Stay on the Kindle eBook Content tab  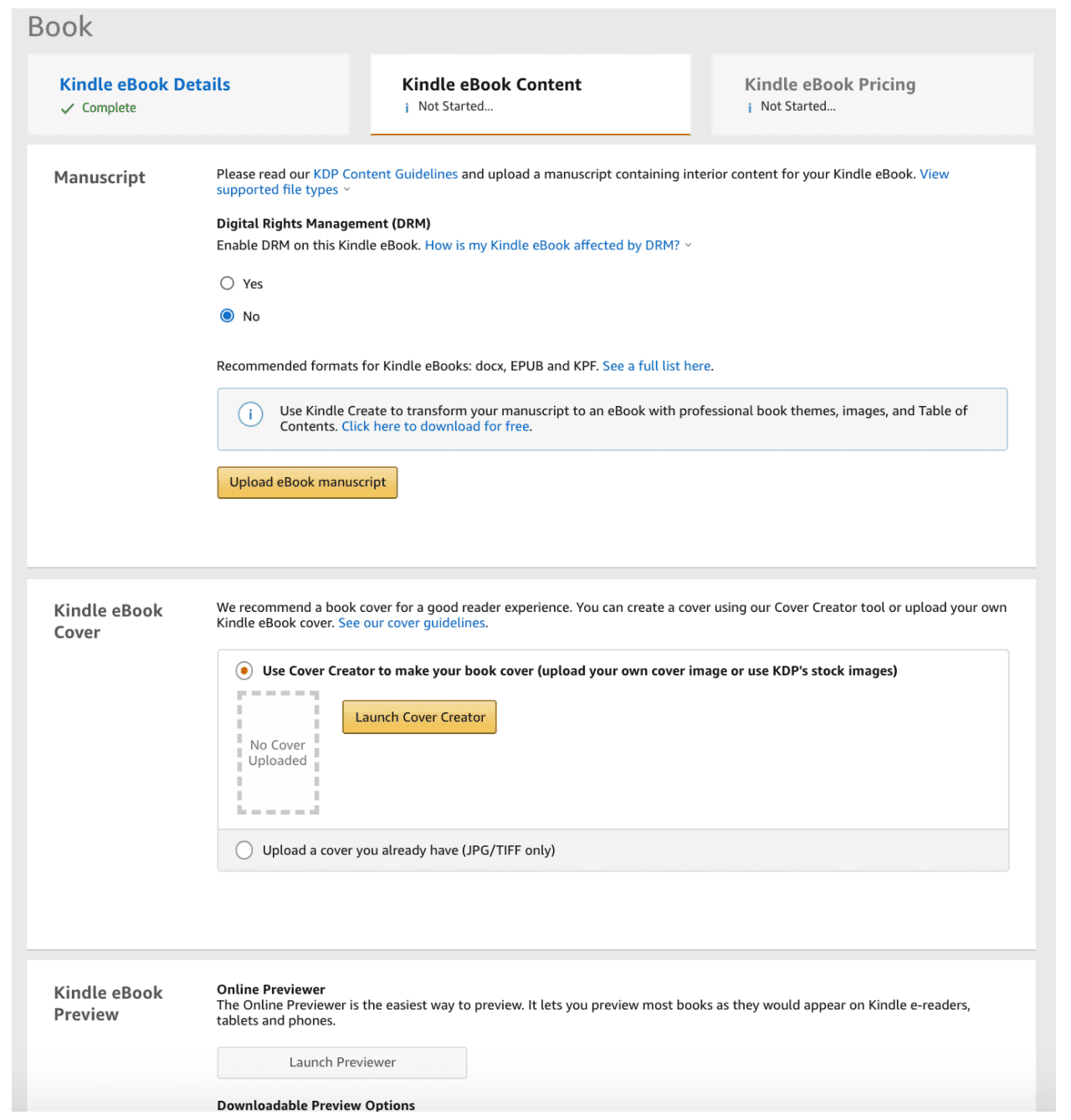pos(491,84)
